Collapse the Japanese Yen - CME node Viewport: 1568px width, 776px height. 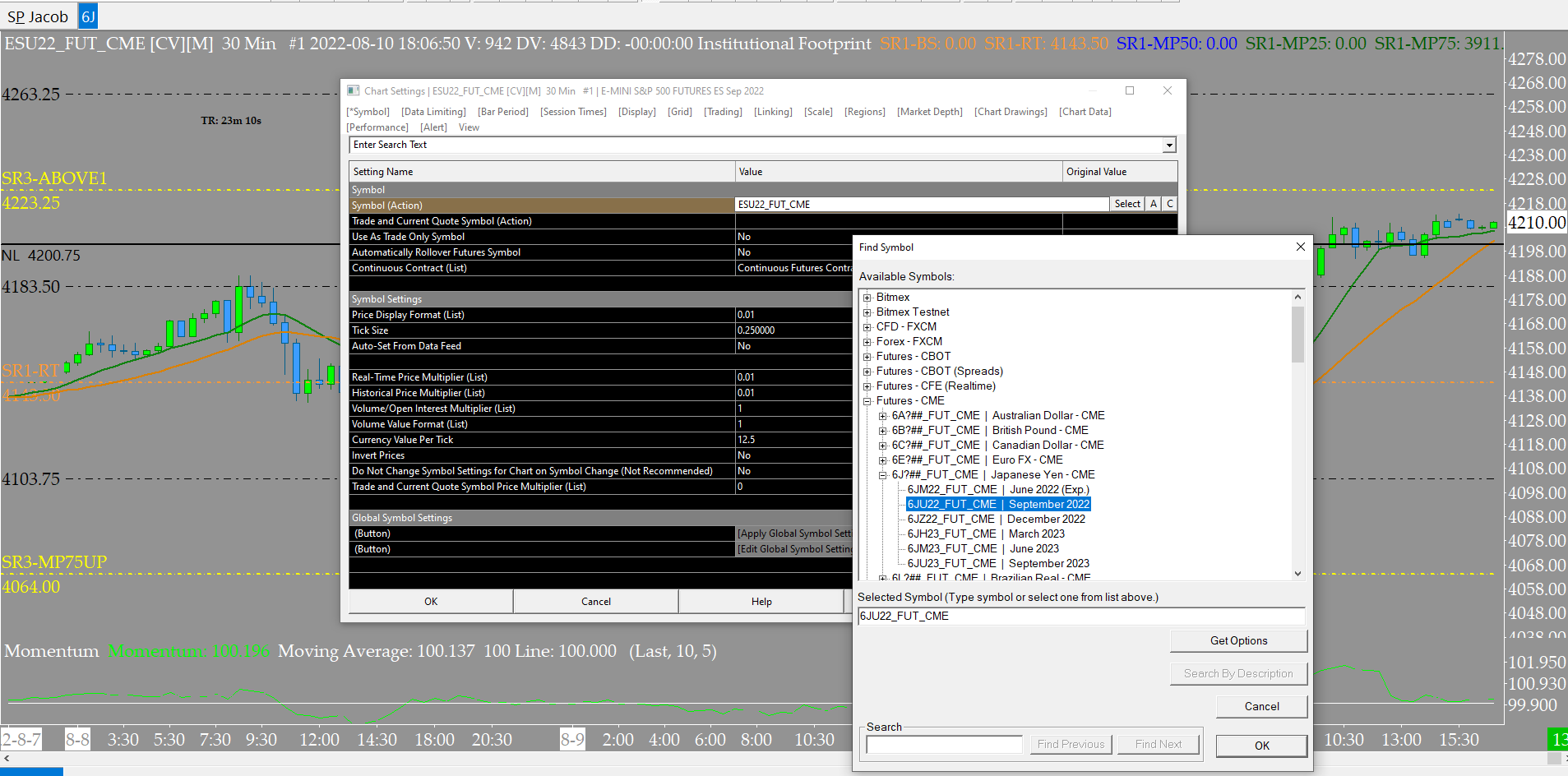[x=882, y=475]
